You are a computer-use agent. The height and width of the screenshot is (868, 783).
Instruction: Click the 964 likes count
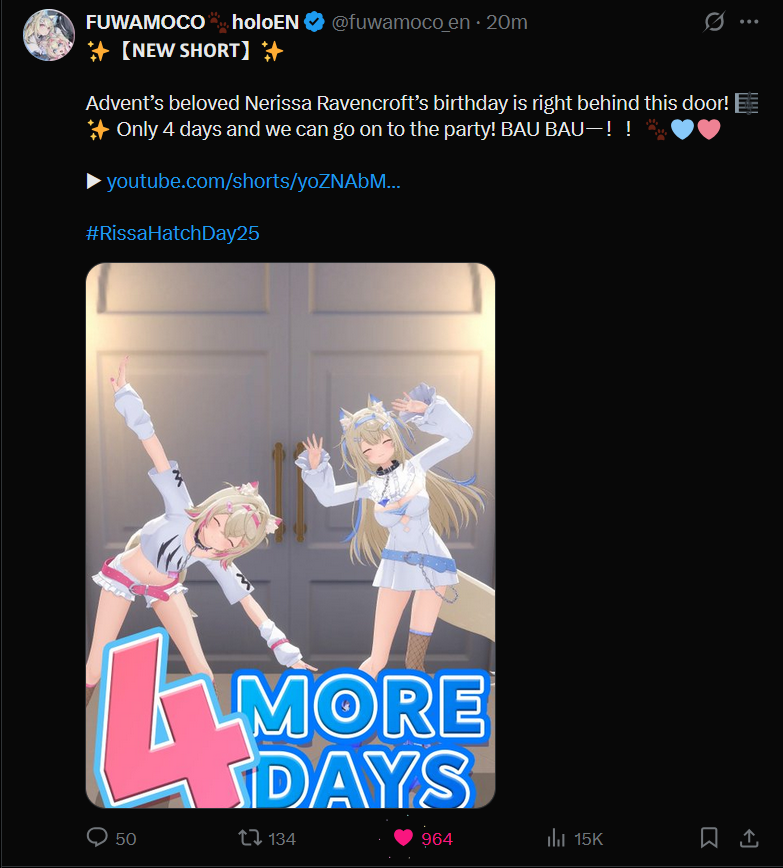pos(437,839)
